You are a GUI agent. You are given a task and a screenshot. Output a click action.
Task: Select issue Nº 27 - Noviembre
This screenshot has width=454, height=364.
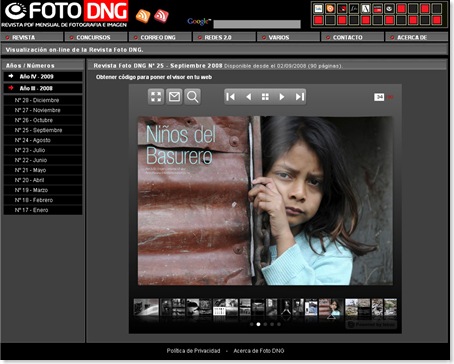43,110
